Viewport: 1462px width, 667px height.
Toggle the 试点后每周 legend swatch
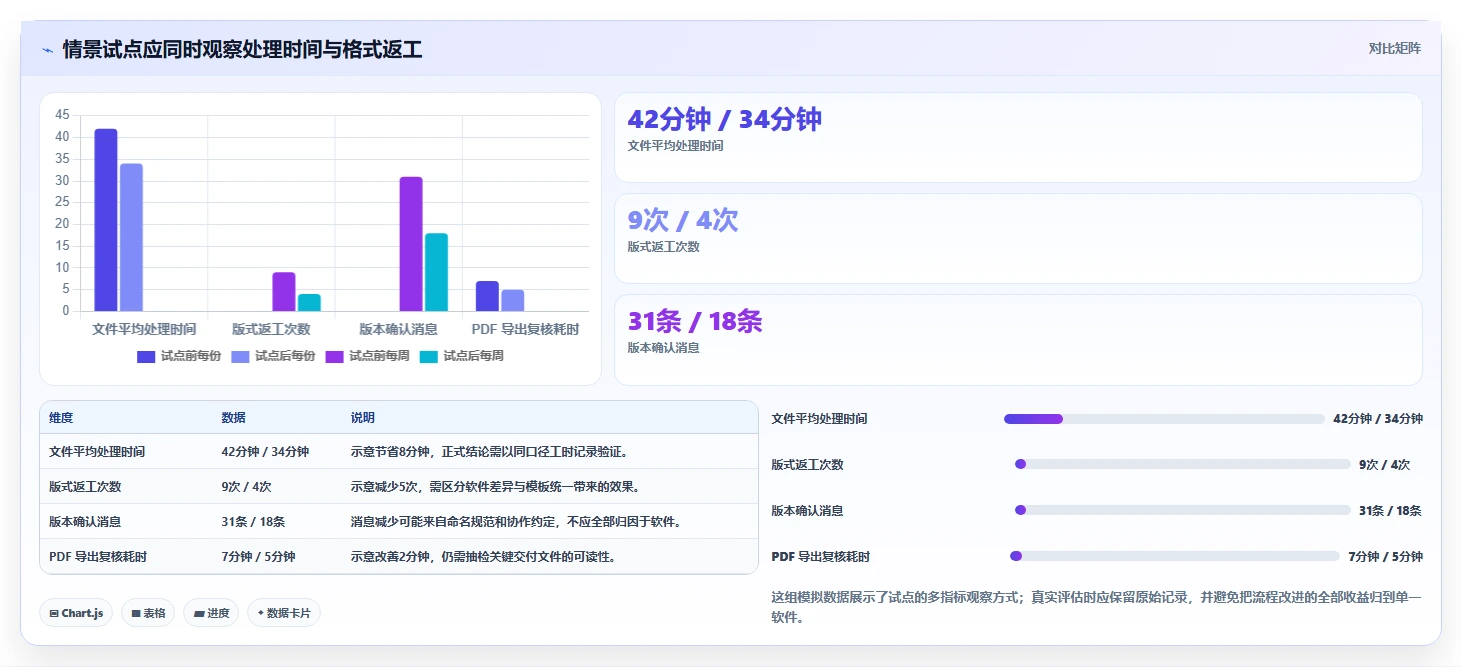point(428,356)
